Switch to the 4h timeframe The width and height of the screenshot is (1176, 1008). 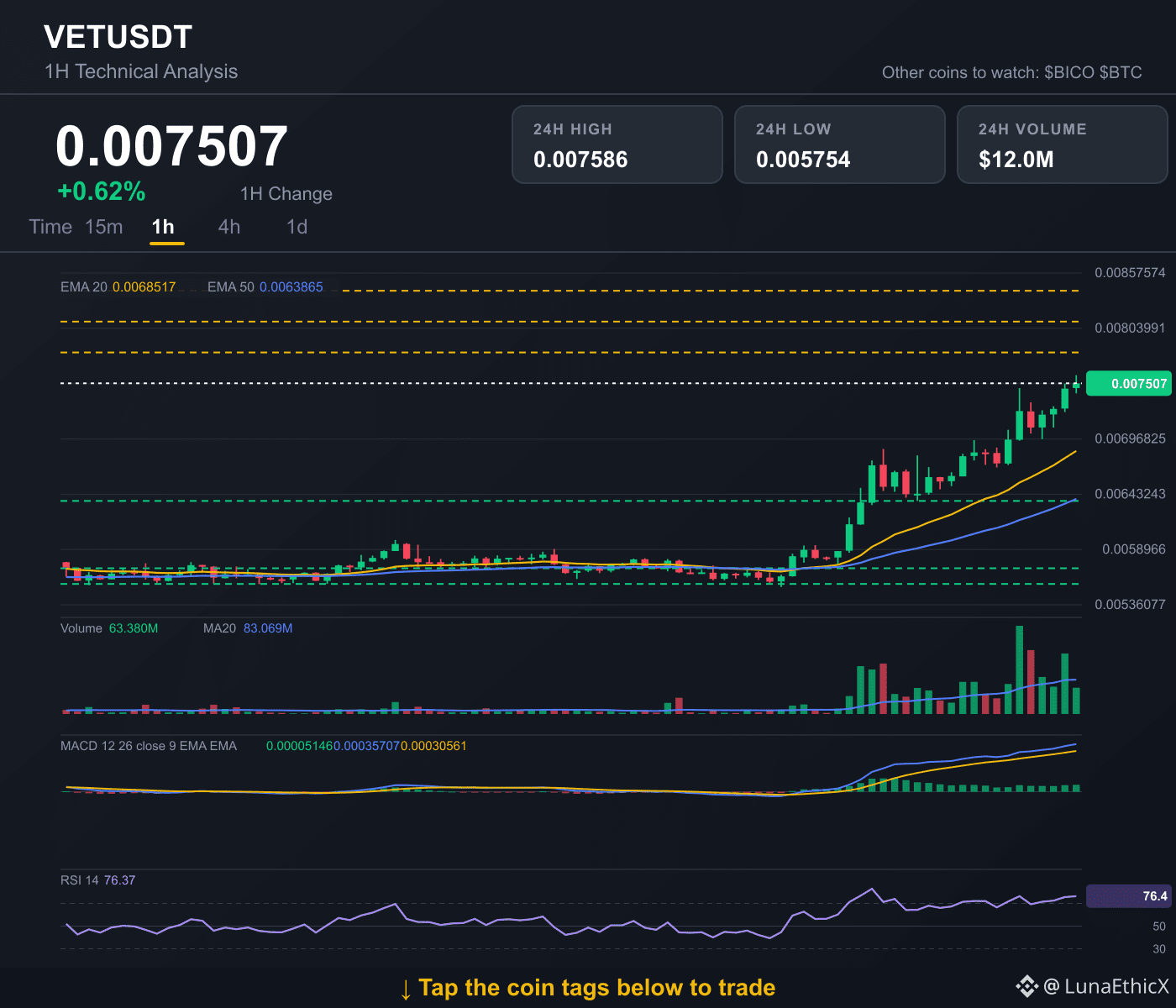[x=229, y=227]
